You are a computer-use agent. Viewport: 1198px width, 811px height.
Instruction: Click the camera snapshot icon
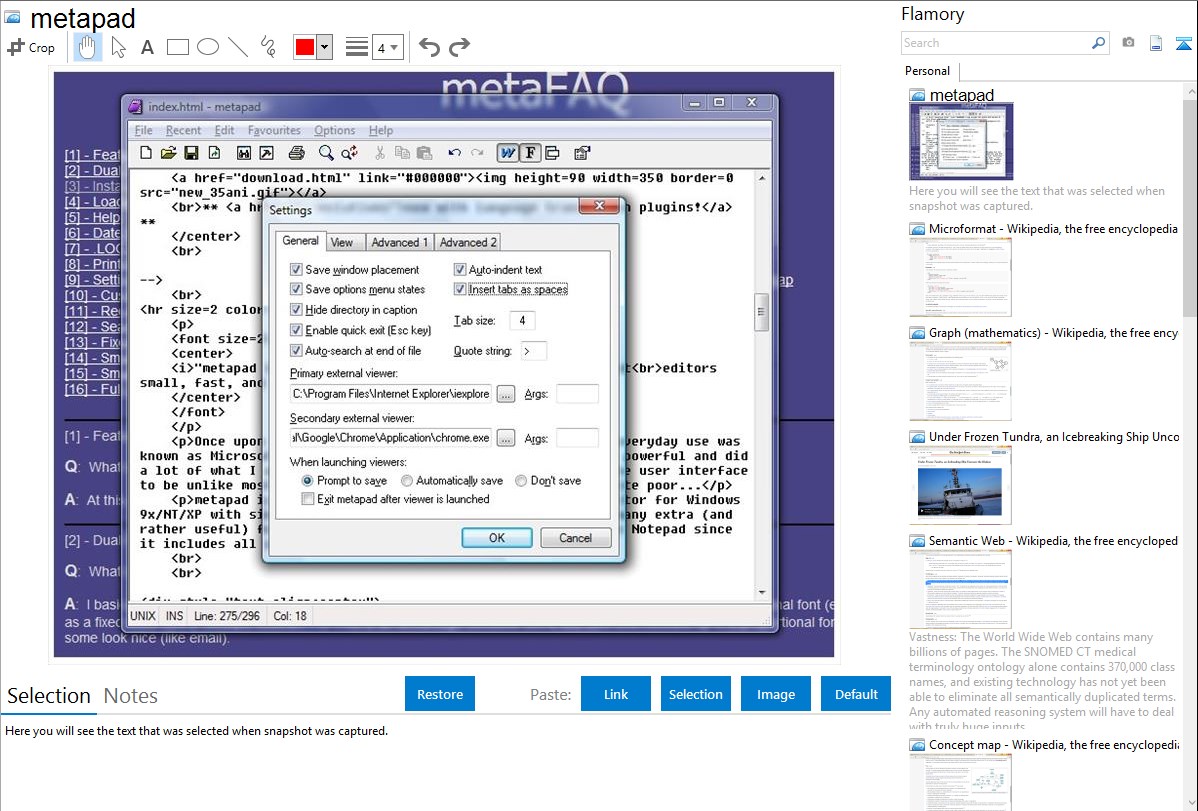coord(1128,43)
